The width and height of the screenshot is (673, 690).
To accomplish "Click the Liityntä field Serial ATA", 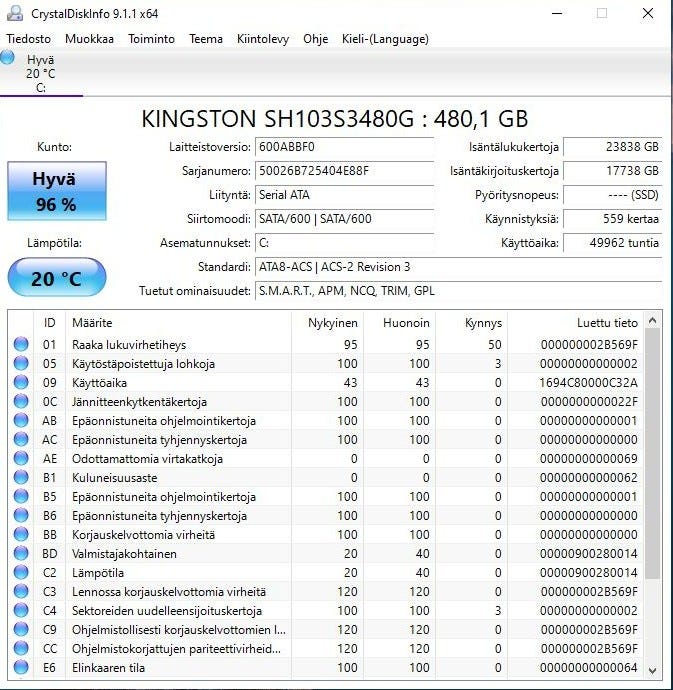I will click(344, 195).
